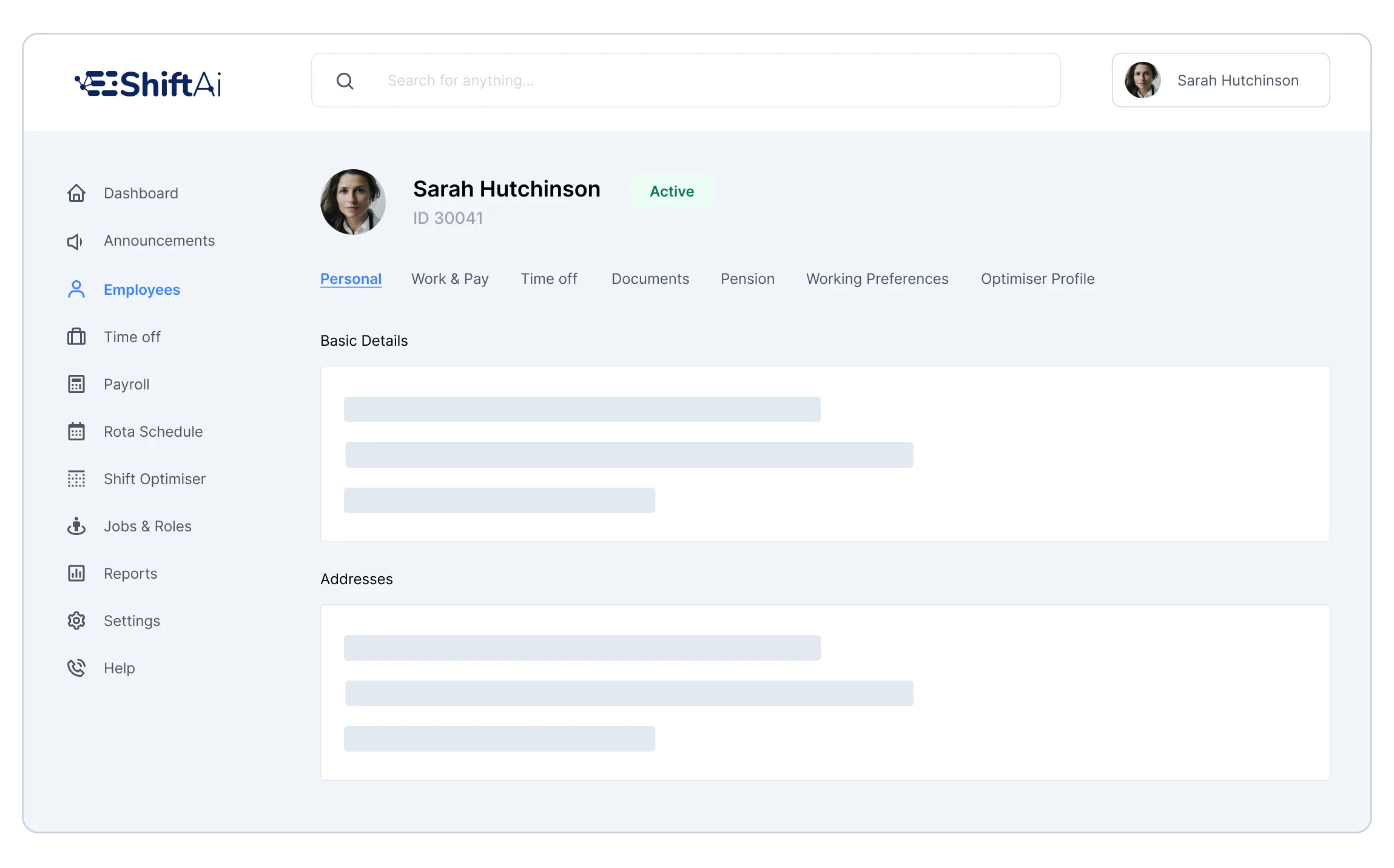Screen dimensions: 1394x868
Task: Click the Employees person icon
Action: pos(76,289)
